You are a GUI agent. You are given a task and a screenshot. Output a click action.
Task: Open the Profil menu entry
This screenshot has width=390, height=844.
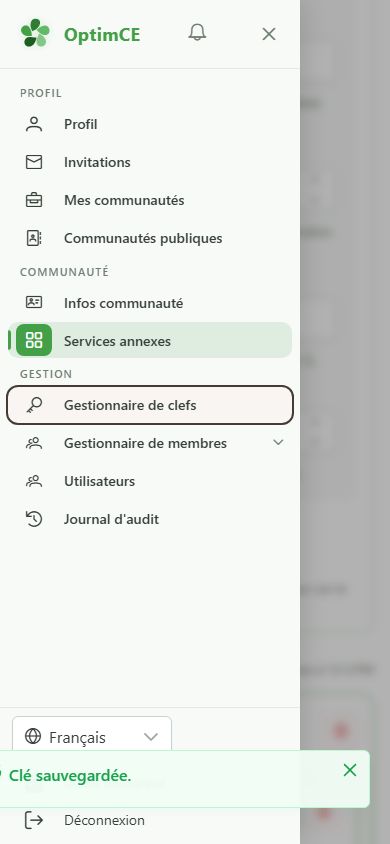click(x=150, y=124)
